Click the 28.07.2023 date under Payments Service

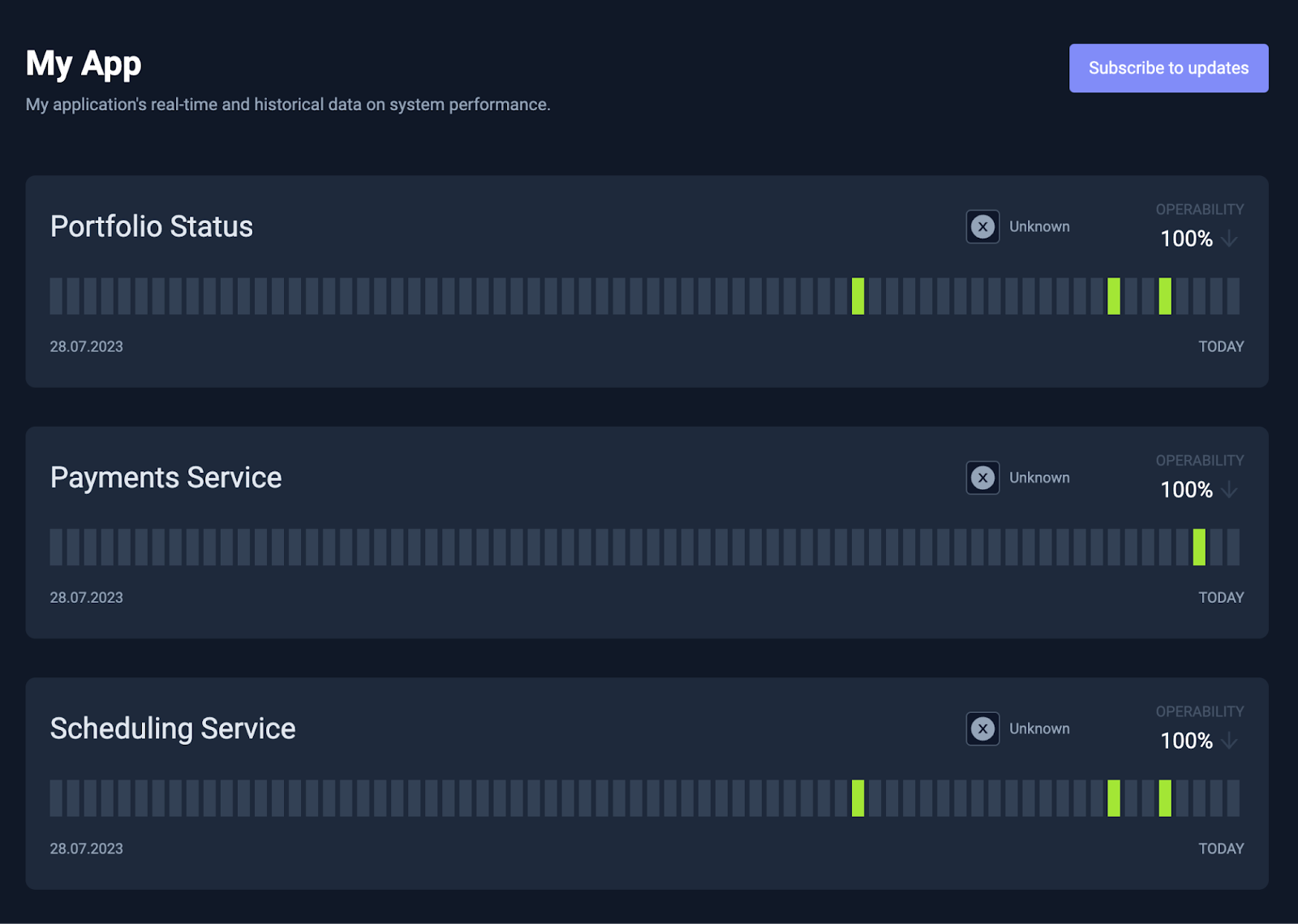[87, 598]
